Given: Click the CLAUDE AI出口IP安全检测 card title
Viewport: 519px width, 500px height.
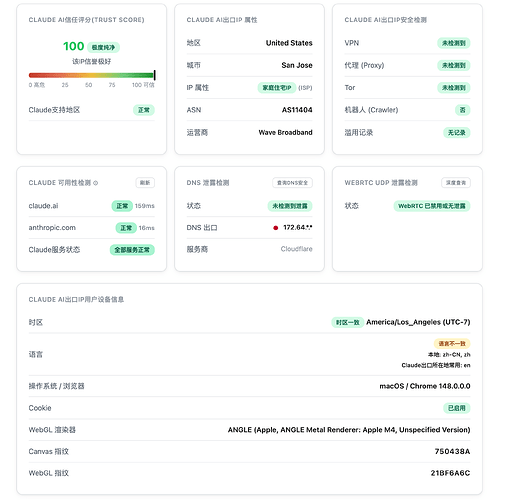Looking at the screenshot, I should point(385,20).
